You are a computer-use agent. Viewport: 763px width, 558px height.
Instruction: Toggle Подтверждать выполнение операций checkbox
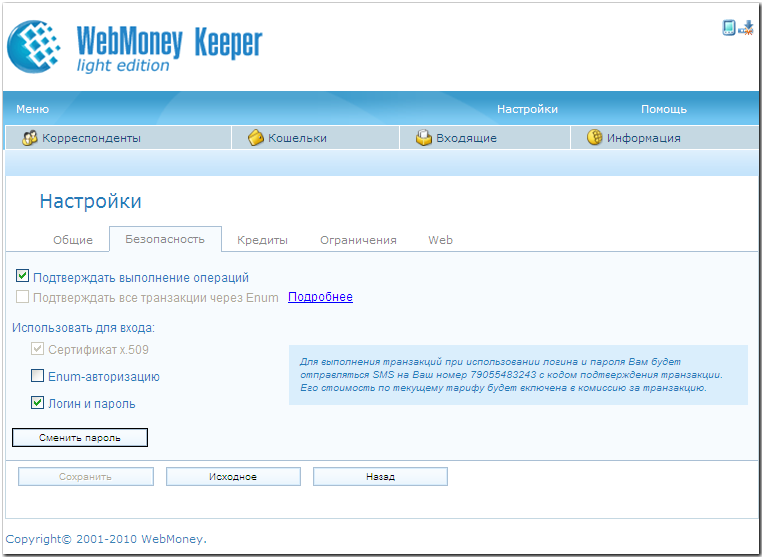22,276
